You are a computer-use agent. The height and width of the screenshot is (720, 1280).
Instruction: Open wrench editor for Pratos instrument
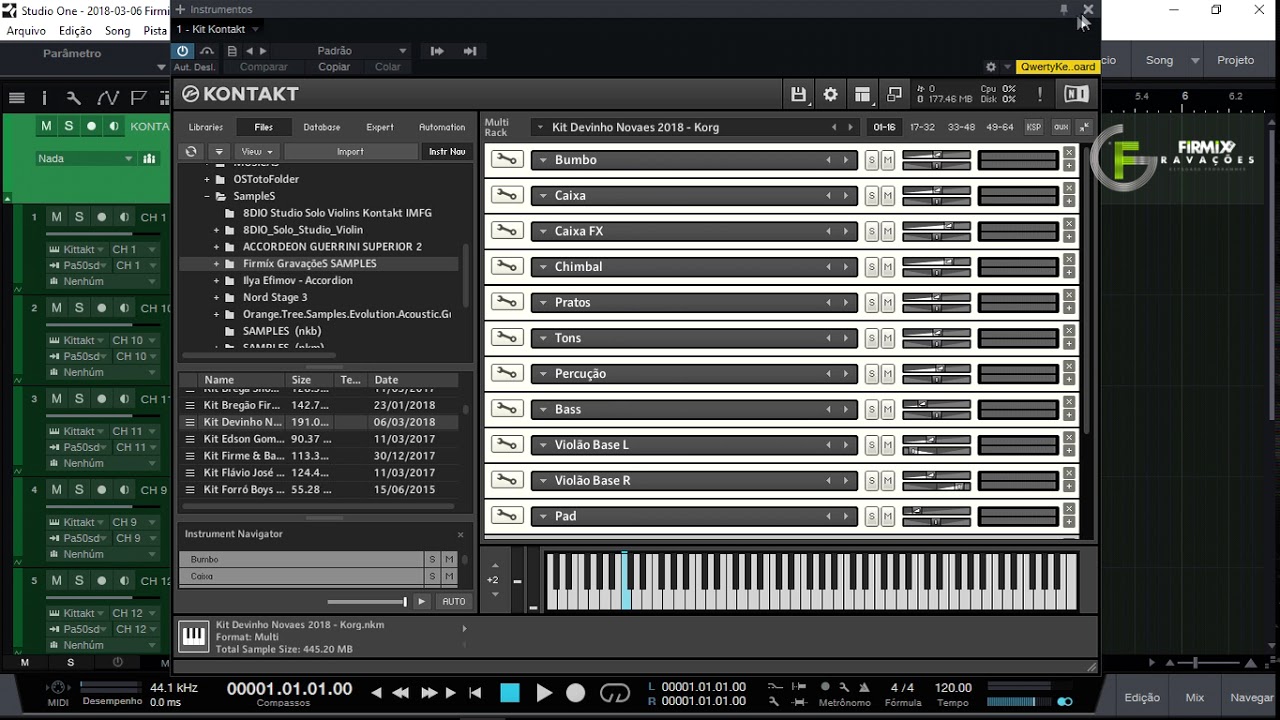click(507, 302)
